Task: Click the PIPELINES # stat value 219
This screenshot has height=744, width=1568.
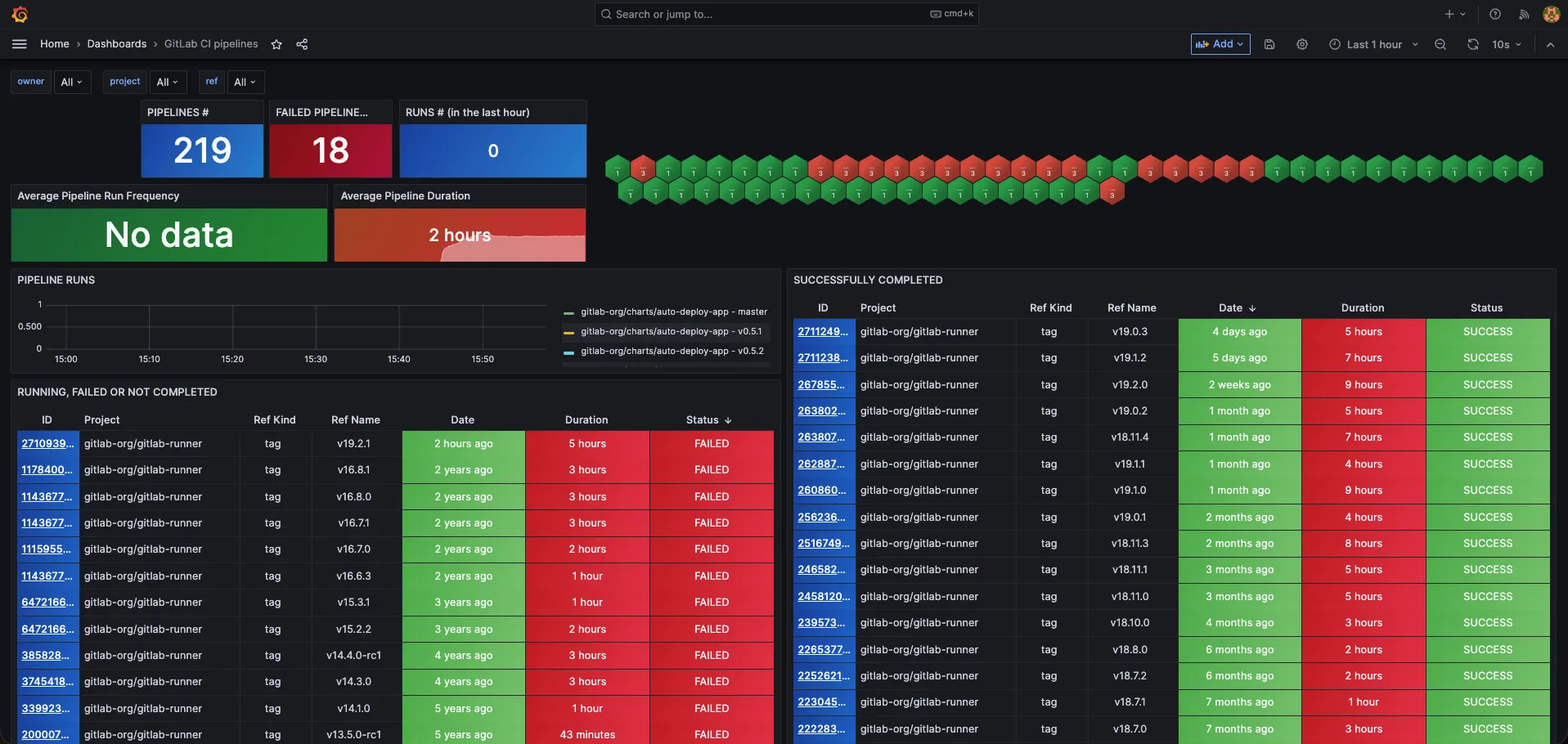Action: click(x=202, y=150)
